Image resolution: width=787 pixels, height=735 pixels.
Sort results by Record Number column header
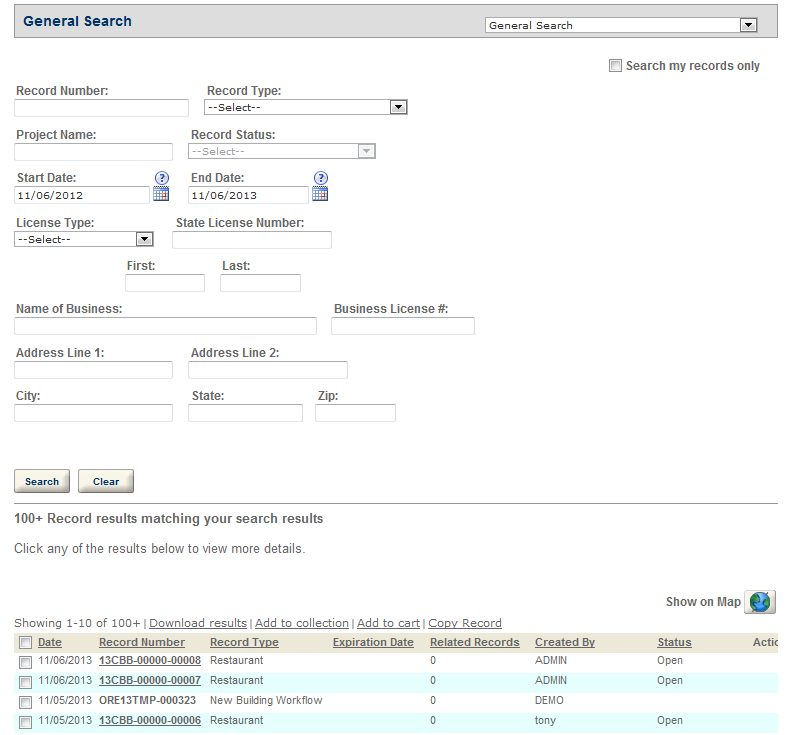(142, 642)
